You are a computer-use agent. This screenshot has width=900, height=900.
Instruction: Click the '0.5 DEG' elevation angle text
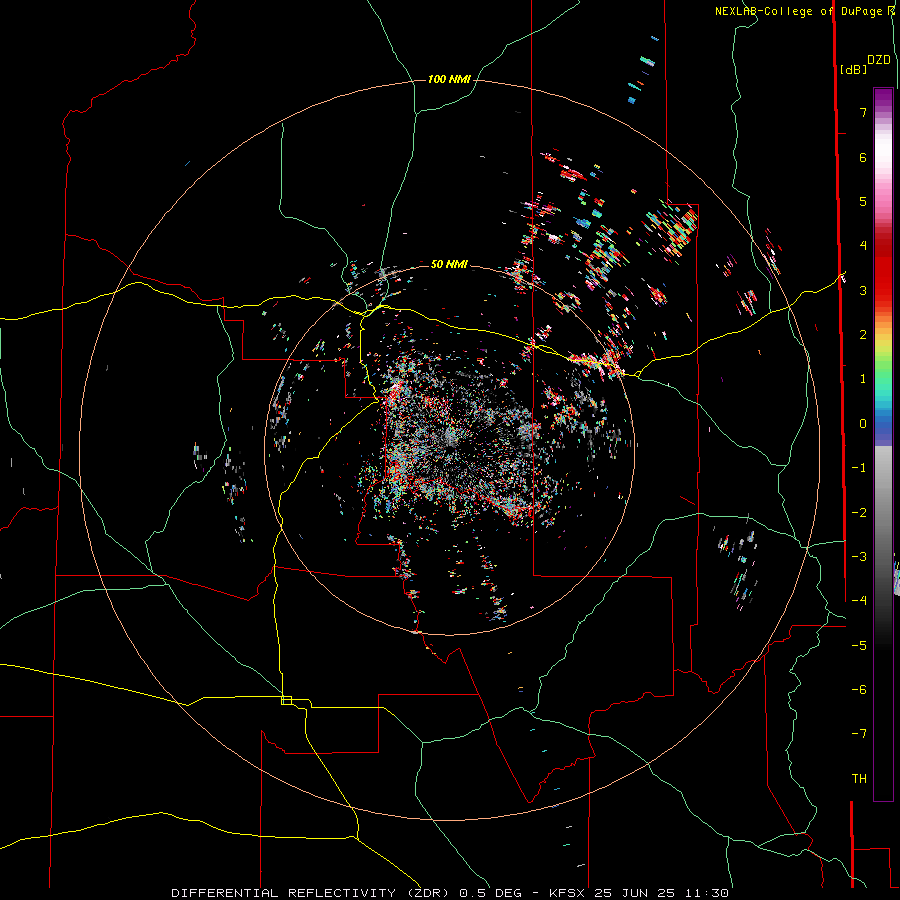pyautogui.click(x=490, y=893)
